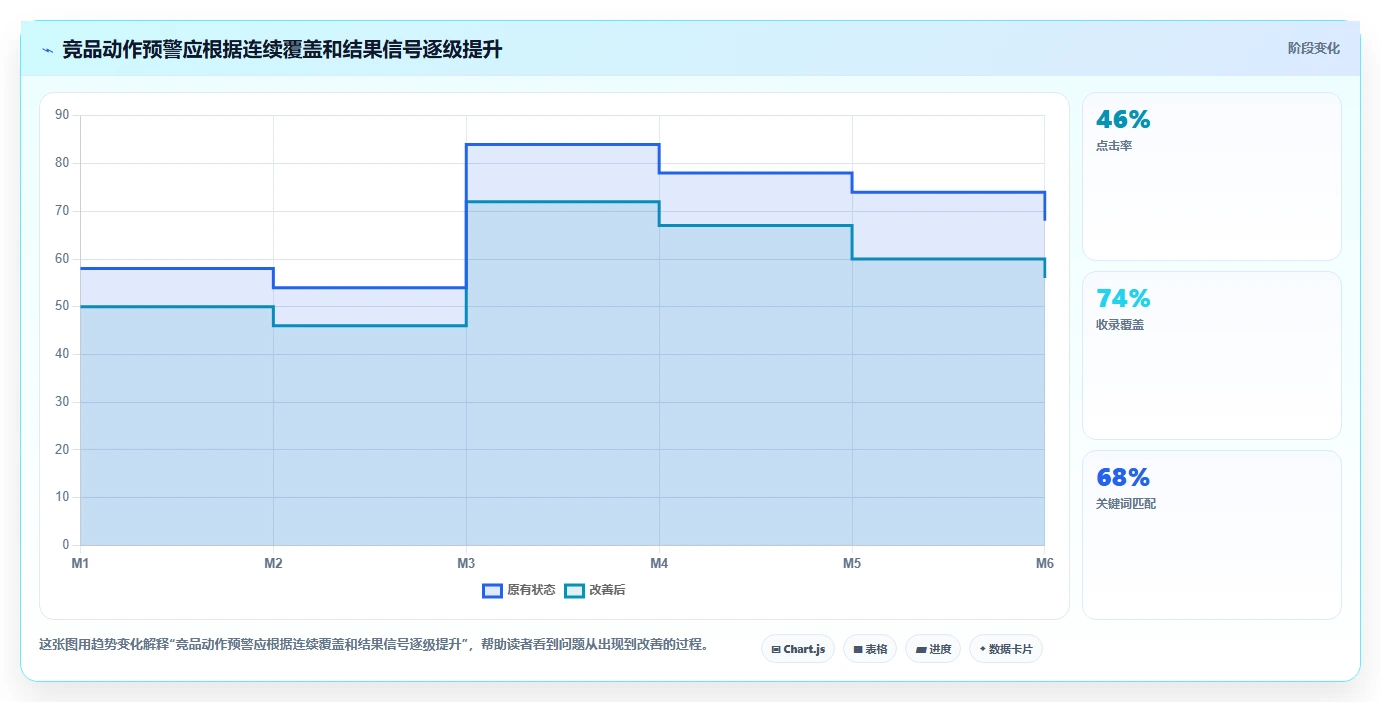Click the 50 y-axis value

click(62, 306)
